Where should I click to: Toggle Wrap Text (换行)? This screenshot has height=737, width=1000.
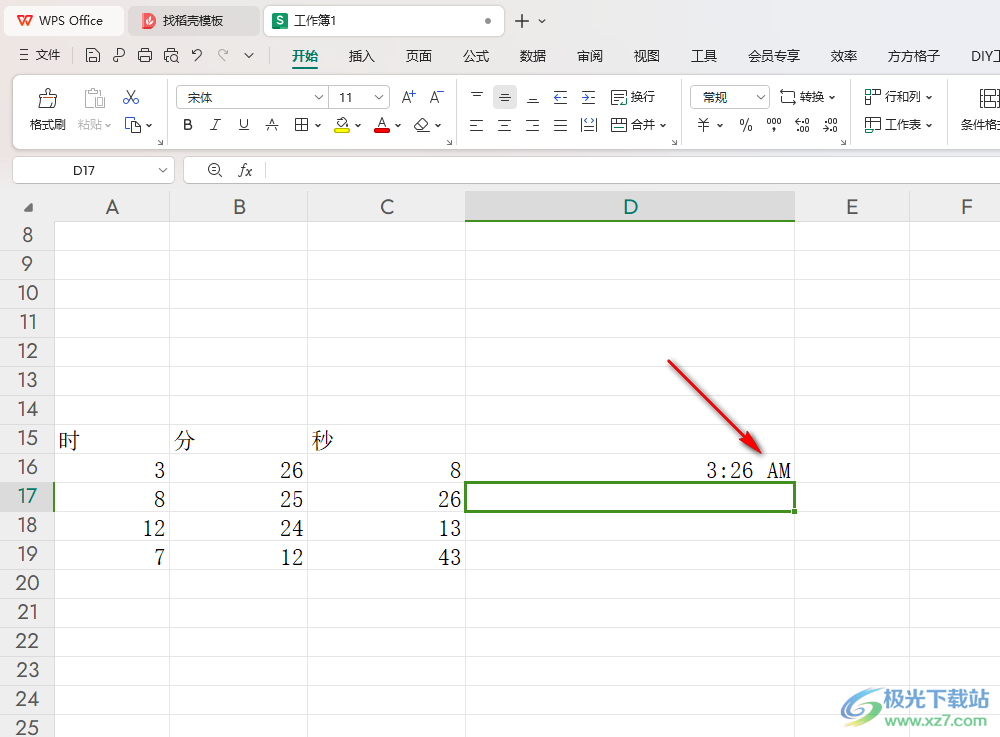[x=633, y=97]
